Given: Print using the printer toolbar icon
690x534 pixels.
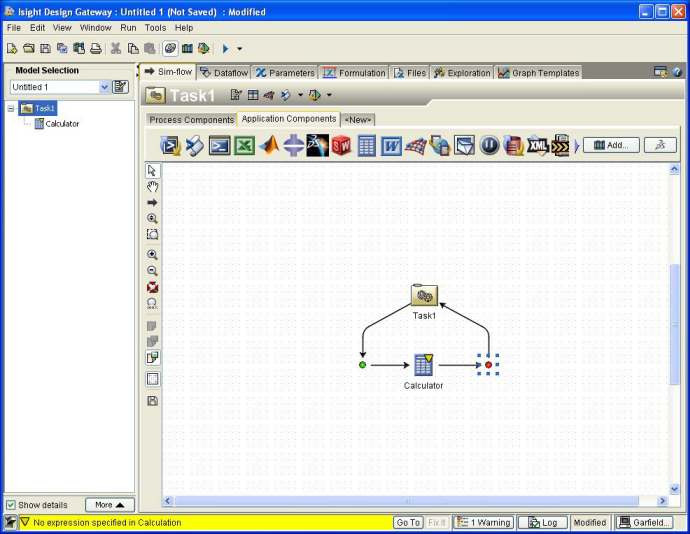Looking at the screenshot, I should point(95,48).
